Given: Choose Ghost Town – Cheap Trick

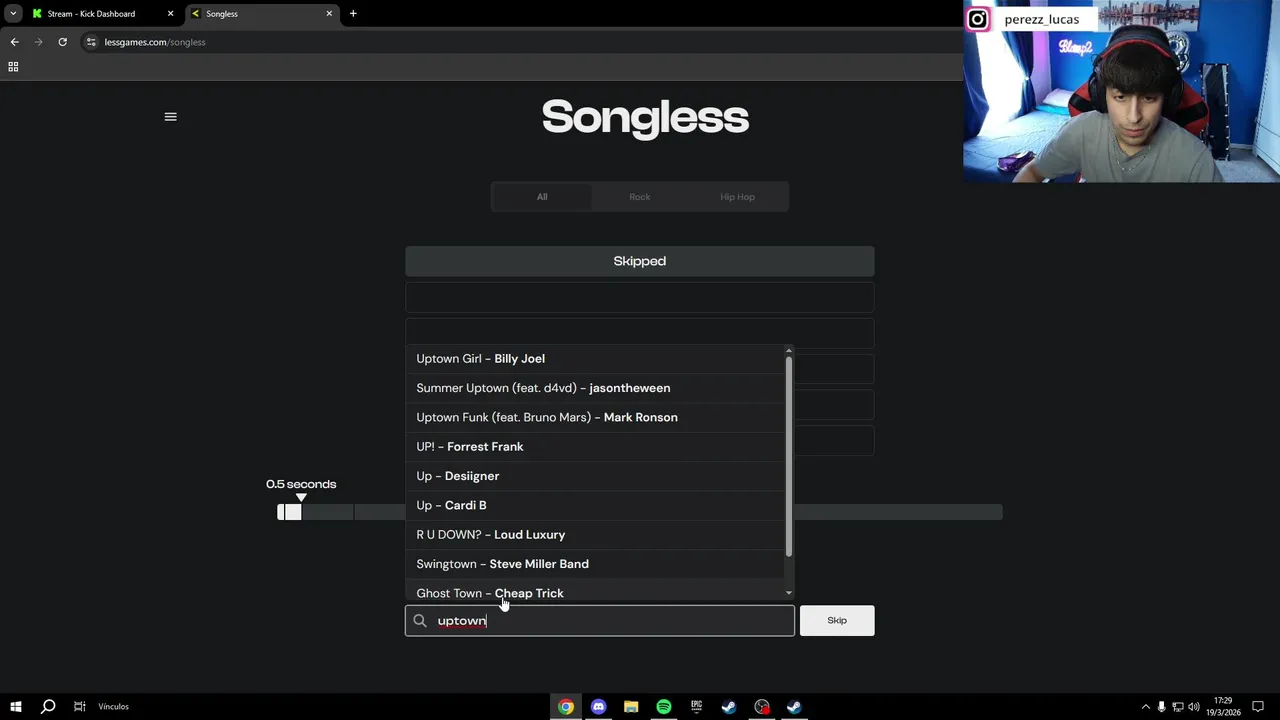Looking at the screenshot, I should coord(595,591).
